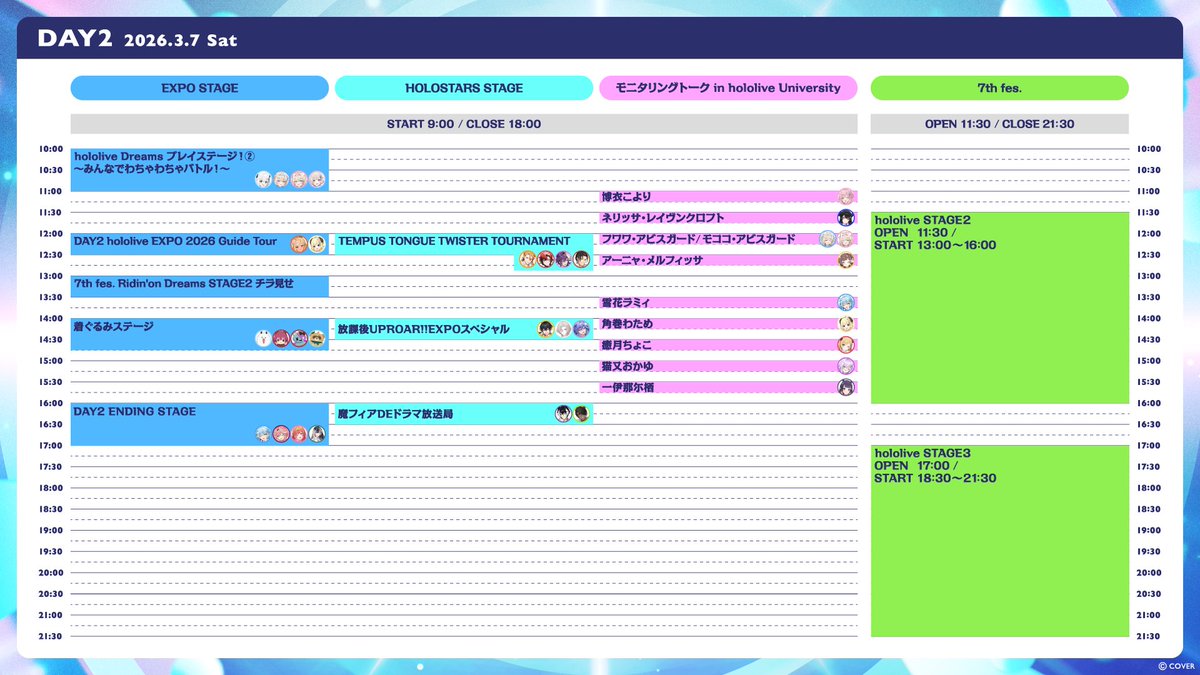The height and width of the screenshot is (675, 1200).
Task: Click the 21:30 label on the right time axis
Action: [1149, 636]
